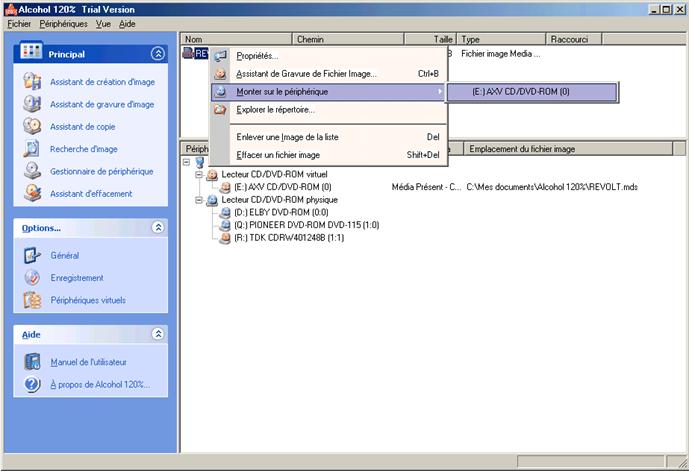Click the Principal panel header icon
The height and width of the screenshot is (471, 689).
pos(31,51)
